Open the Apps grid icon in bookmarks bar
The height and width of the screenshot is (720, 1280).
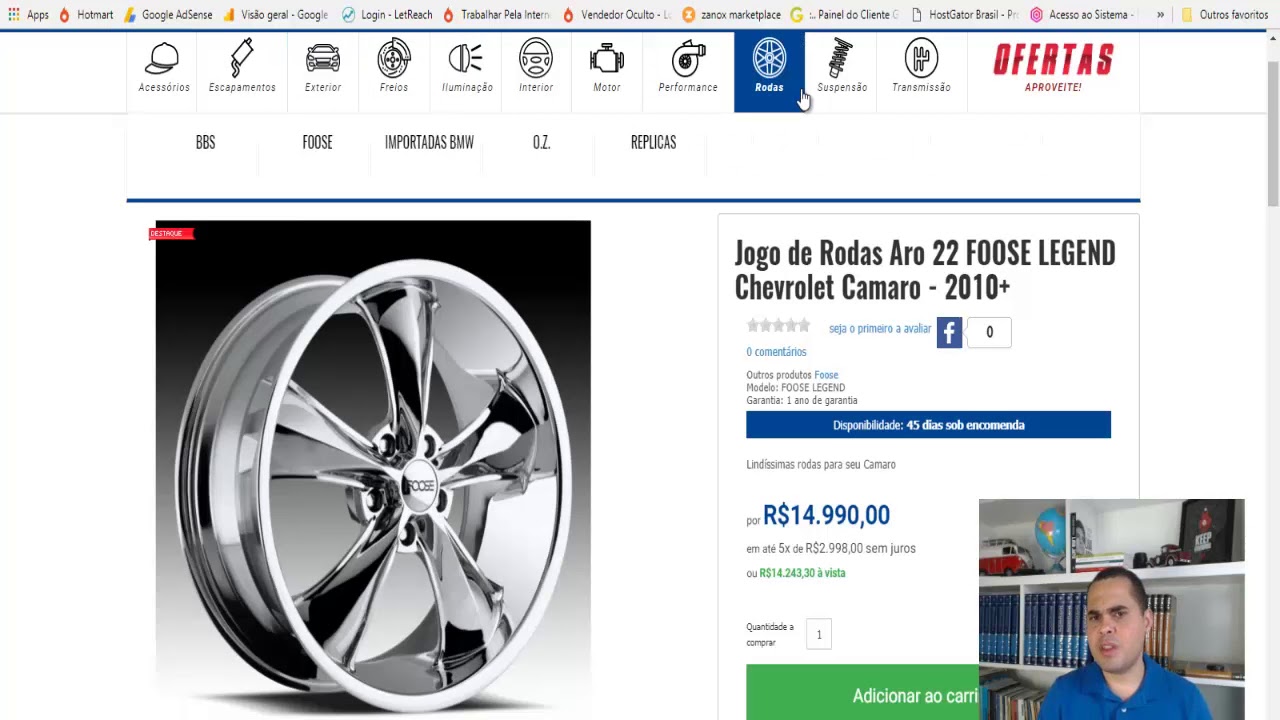(x=28, y=15)
